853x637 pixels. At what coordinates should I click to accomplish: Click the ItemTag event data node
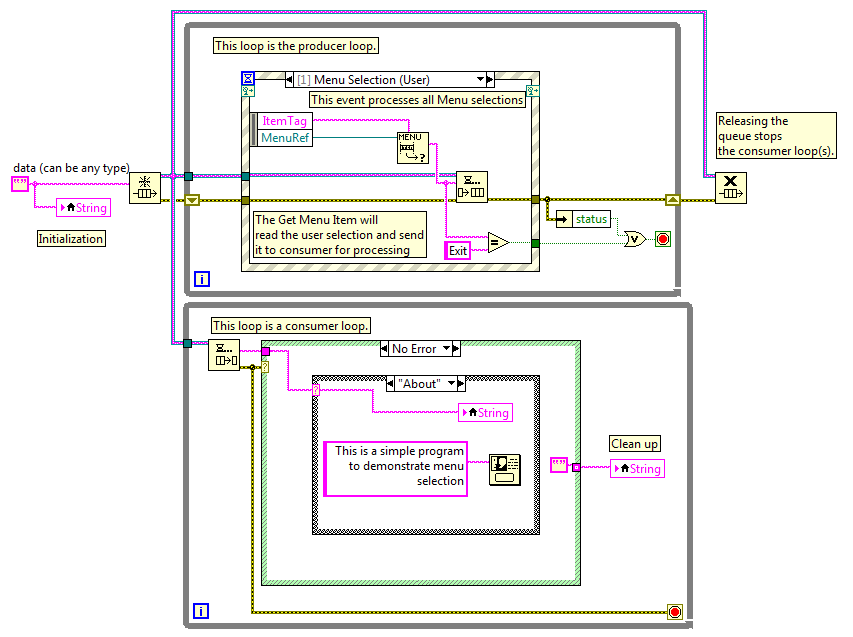[x=285, y=121]
